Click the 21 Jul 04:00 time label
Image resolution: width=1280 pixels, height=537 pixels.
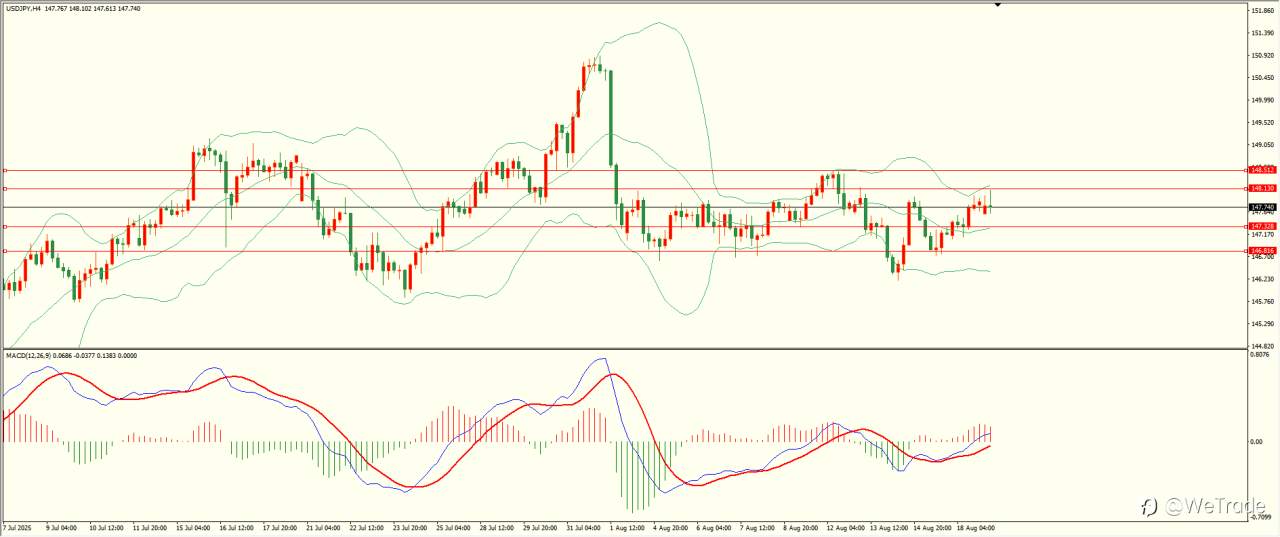point(324,527)
